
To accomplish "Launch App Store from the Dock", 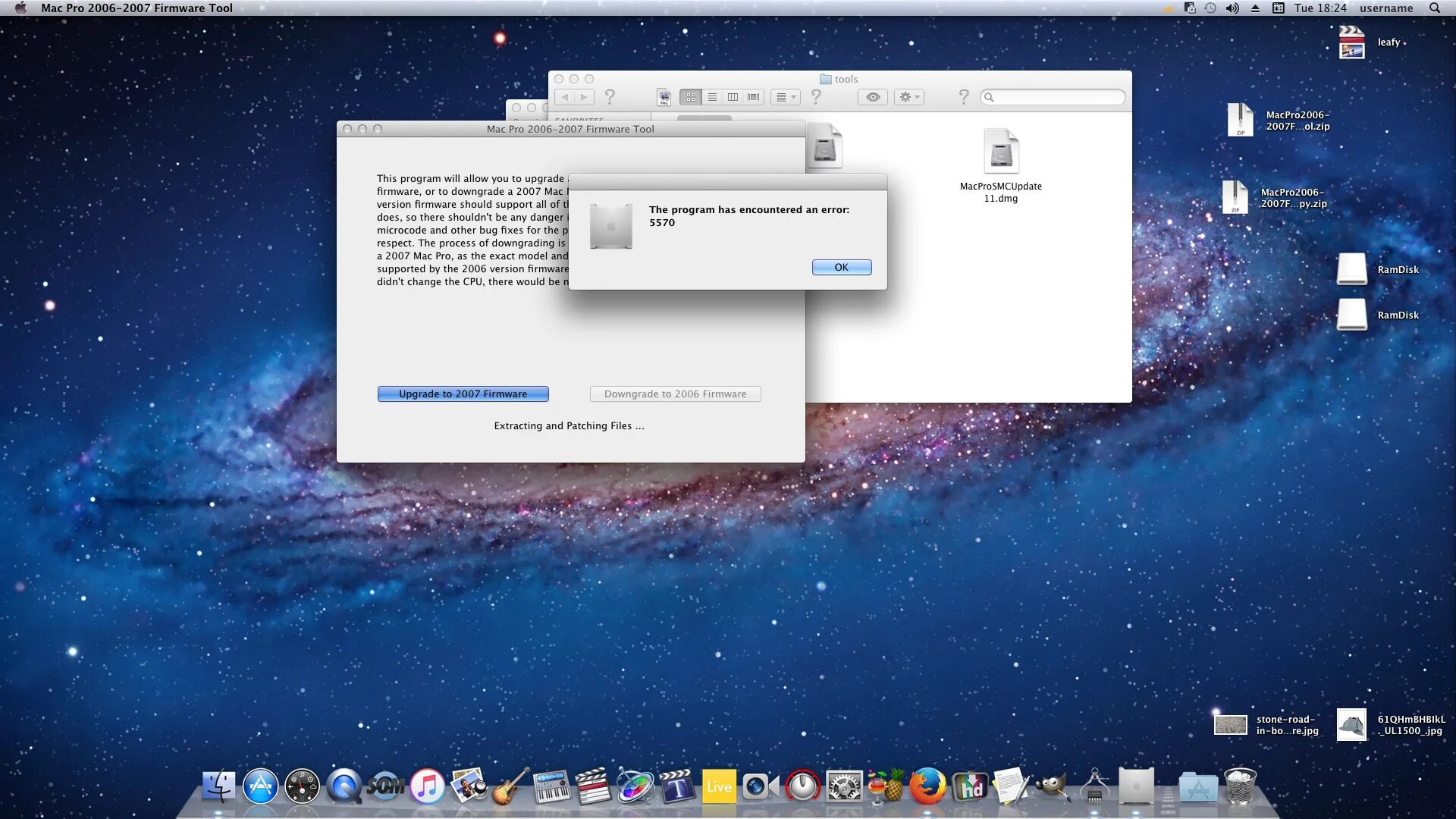I will tap(260, 786).
